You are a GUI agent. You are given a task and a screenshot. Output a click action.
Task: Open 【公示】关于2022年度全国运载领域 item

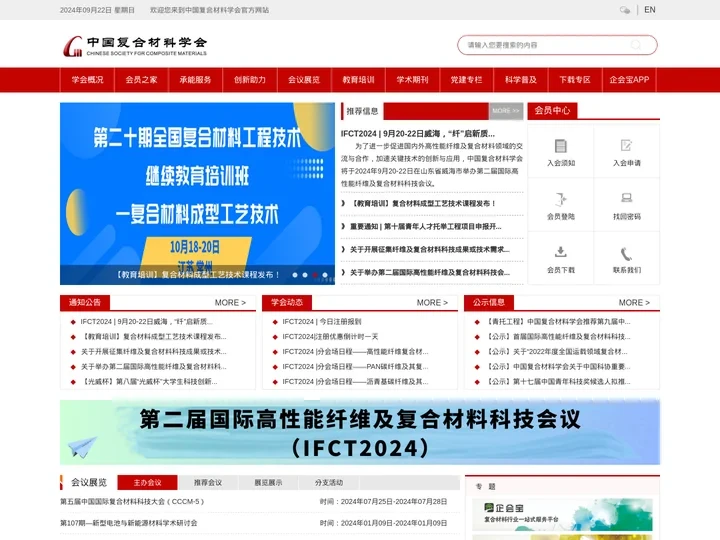pyautogui.click(x=556, y=352)
